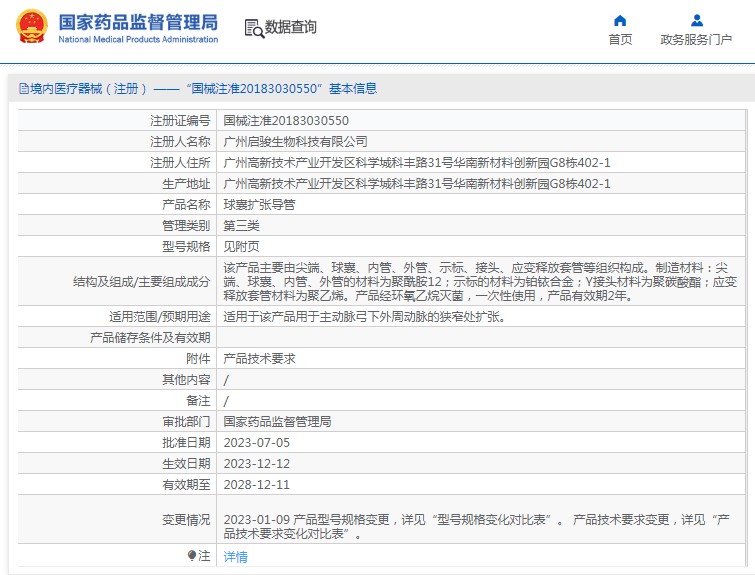Click the 注册人住所 address value
755x575 pixels.
click(417, 163)
